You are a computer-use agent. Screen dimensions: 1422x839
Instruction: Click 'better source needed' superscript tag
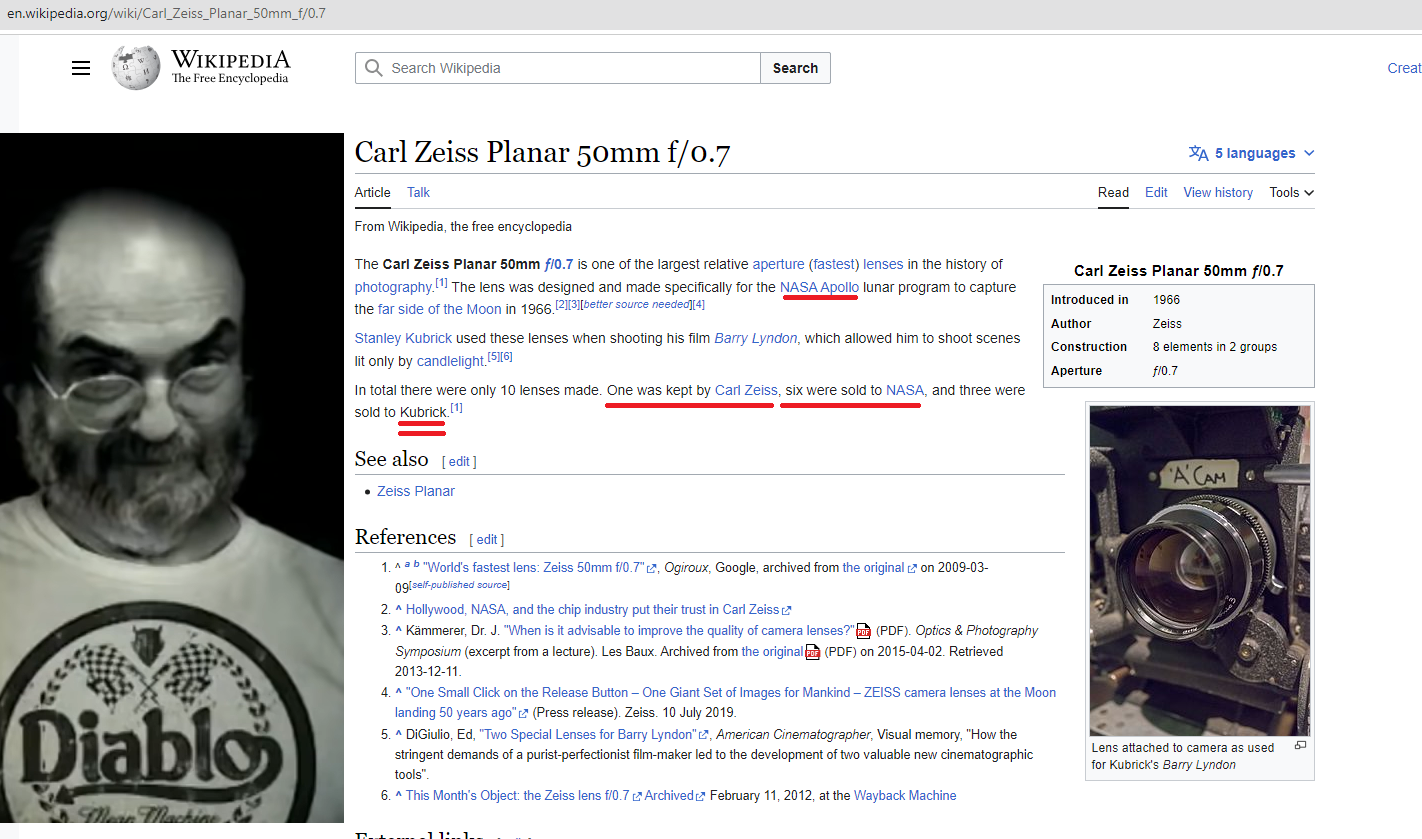coord(636,304)
